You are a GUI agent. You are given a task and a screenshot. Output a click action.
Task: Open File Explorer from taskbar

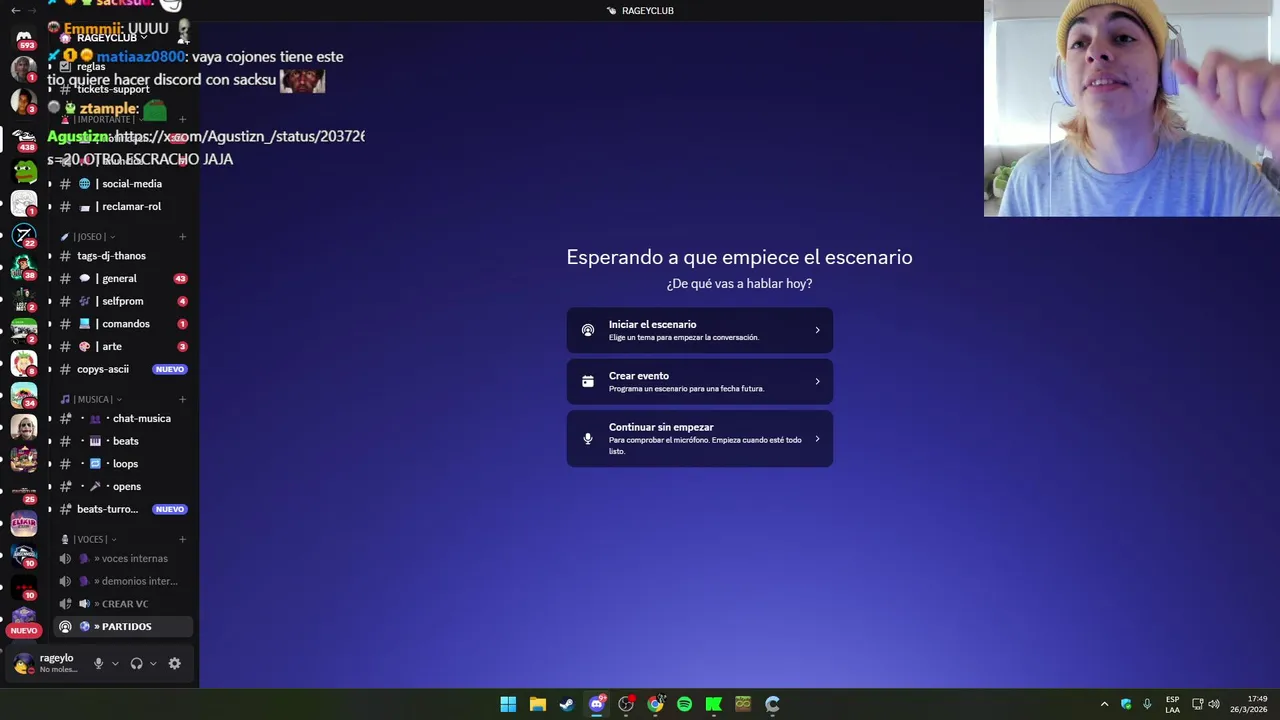pos(537,704)
